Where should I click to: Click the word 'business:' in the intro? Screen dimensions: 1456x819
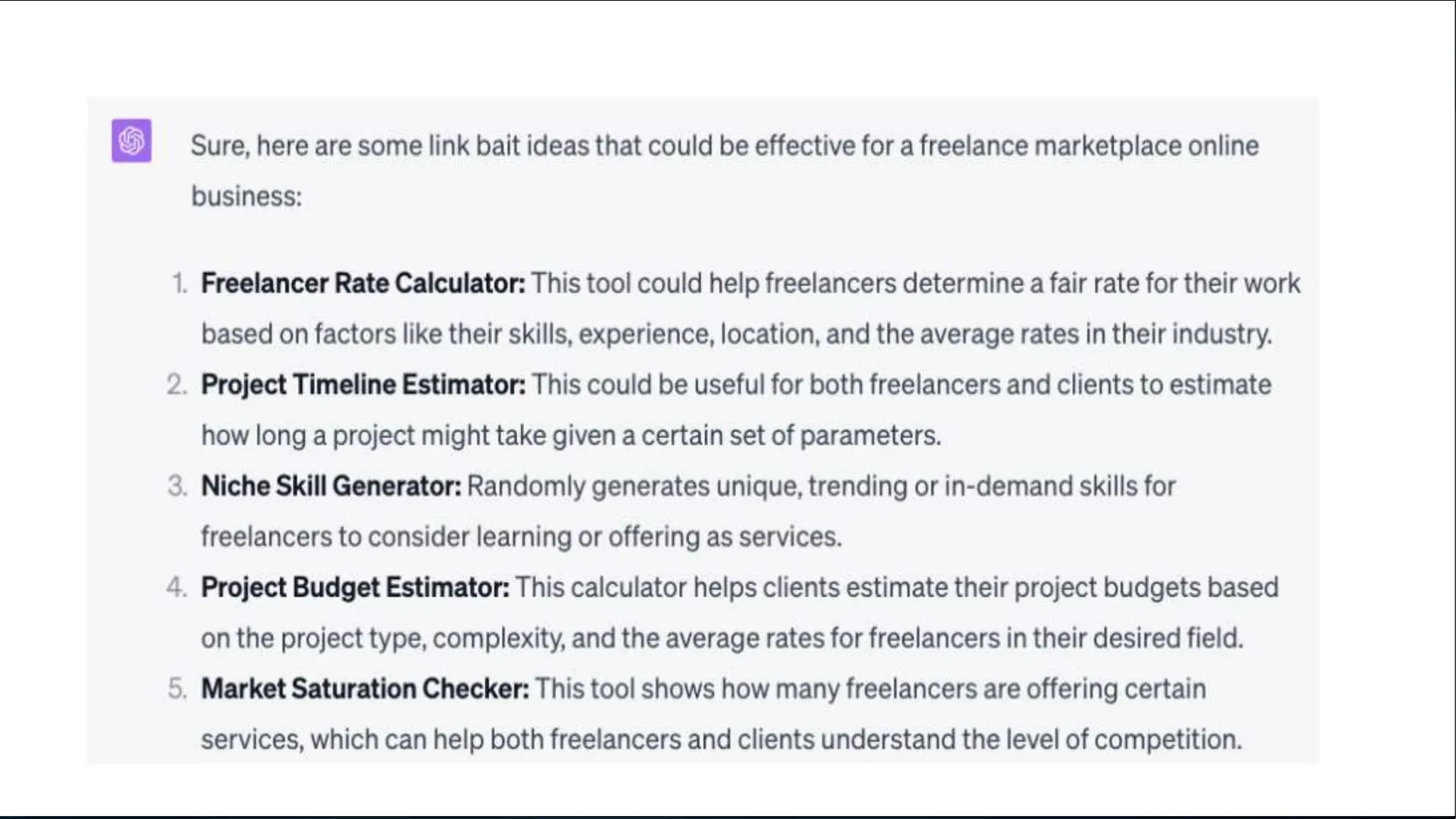point(246,196)
